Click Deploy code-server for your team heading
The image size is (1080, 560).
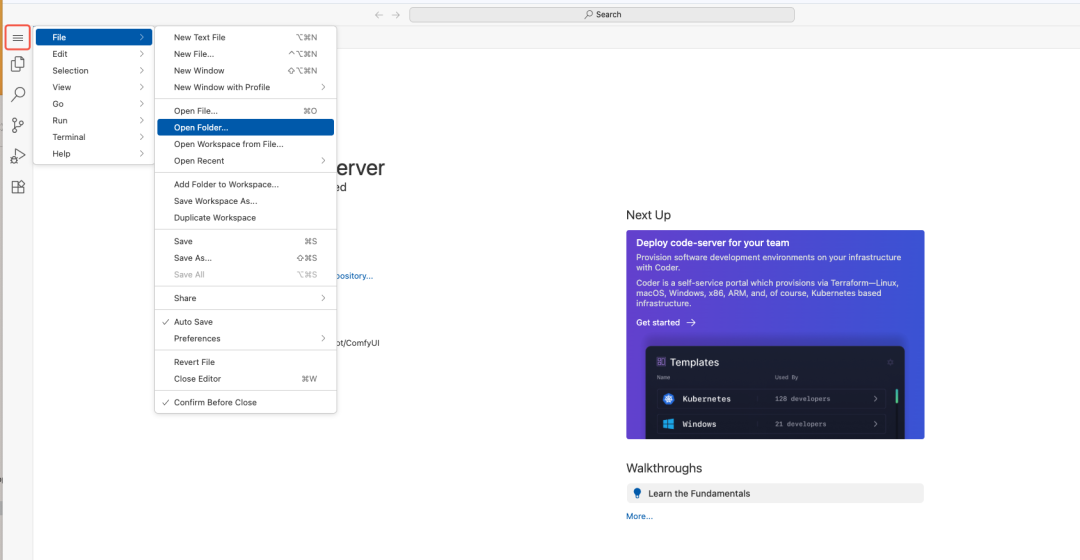coord(713,242)
